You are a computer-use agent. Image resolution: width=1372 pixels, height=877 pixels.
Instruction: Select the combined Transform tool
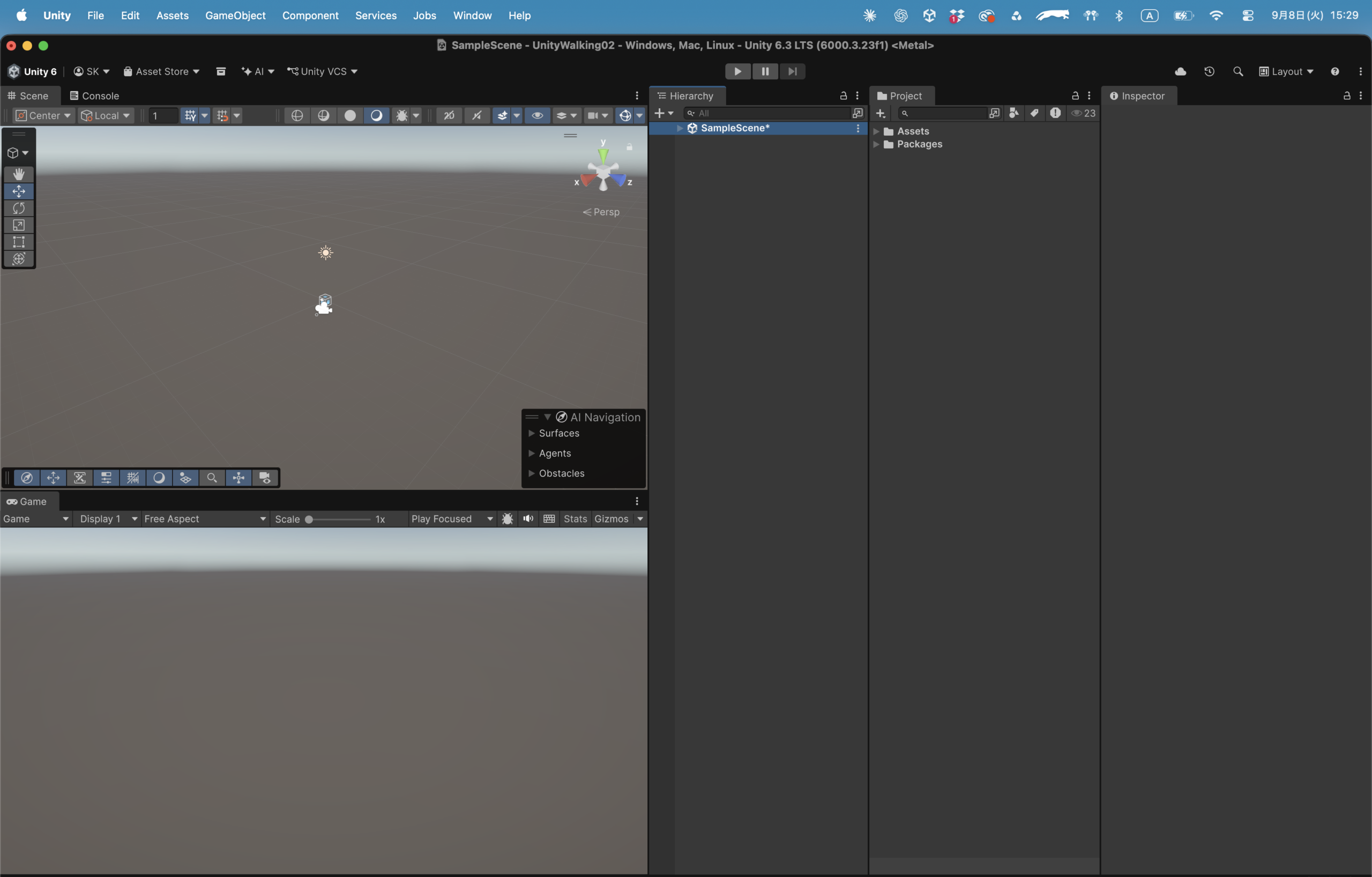click(19, 259)
